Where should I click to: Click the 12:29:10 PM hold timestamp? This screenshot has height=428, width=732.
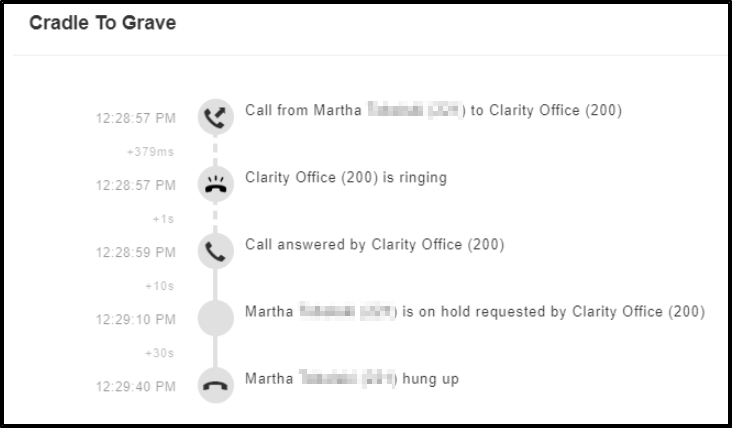(x=136, y=320)
